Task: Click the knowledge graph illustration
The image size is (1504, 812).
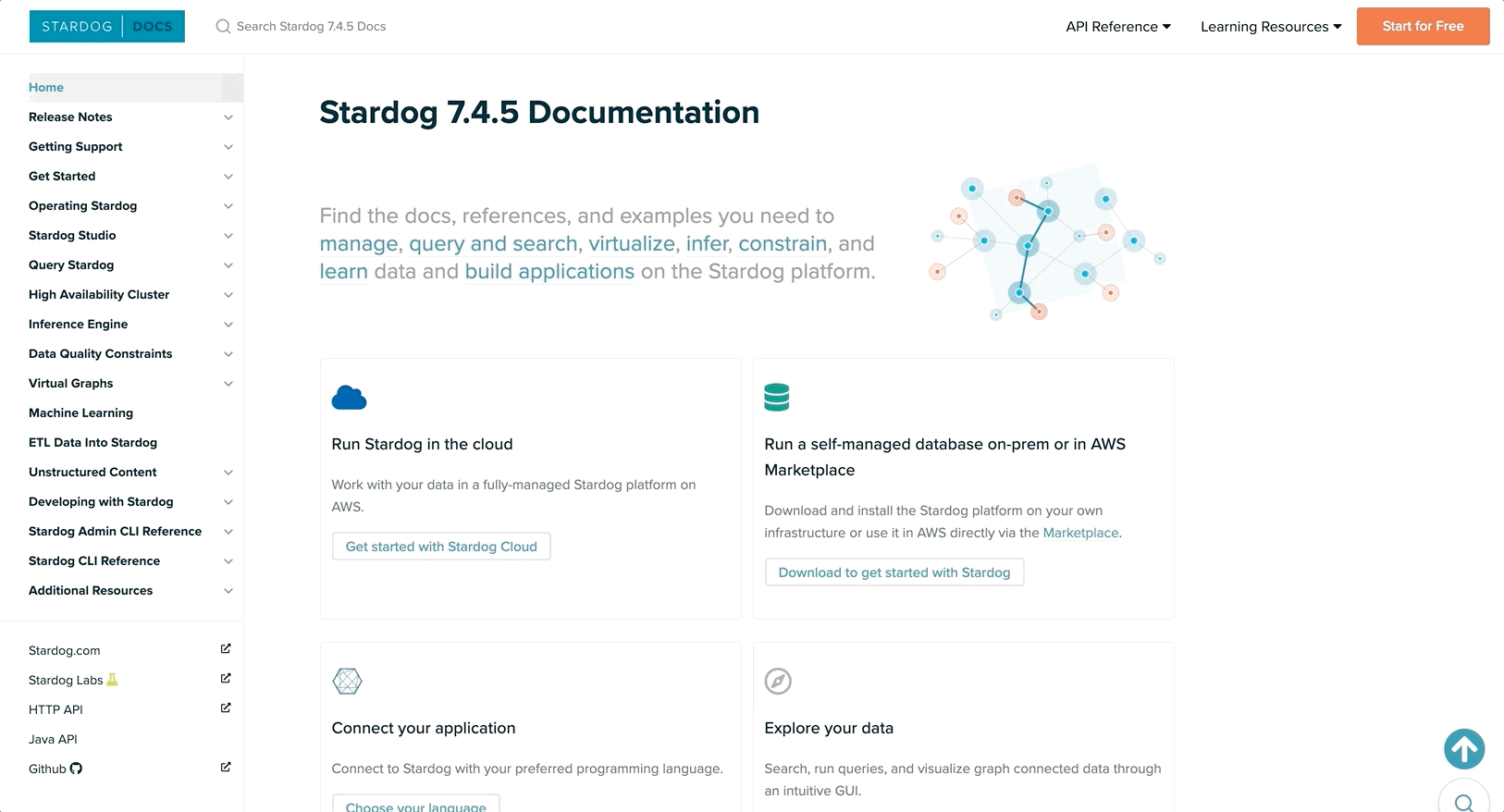Action: [1047, 243]
